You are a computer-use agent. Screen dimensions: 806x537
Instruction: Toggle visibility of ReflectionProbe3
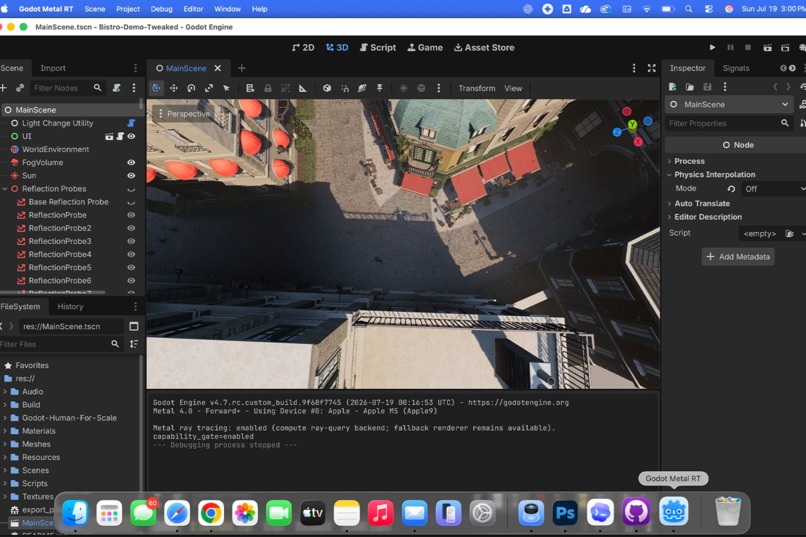(x=131, y=241)
